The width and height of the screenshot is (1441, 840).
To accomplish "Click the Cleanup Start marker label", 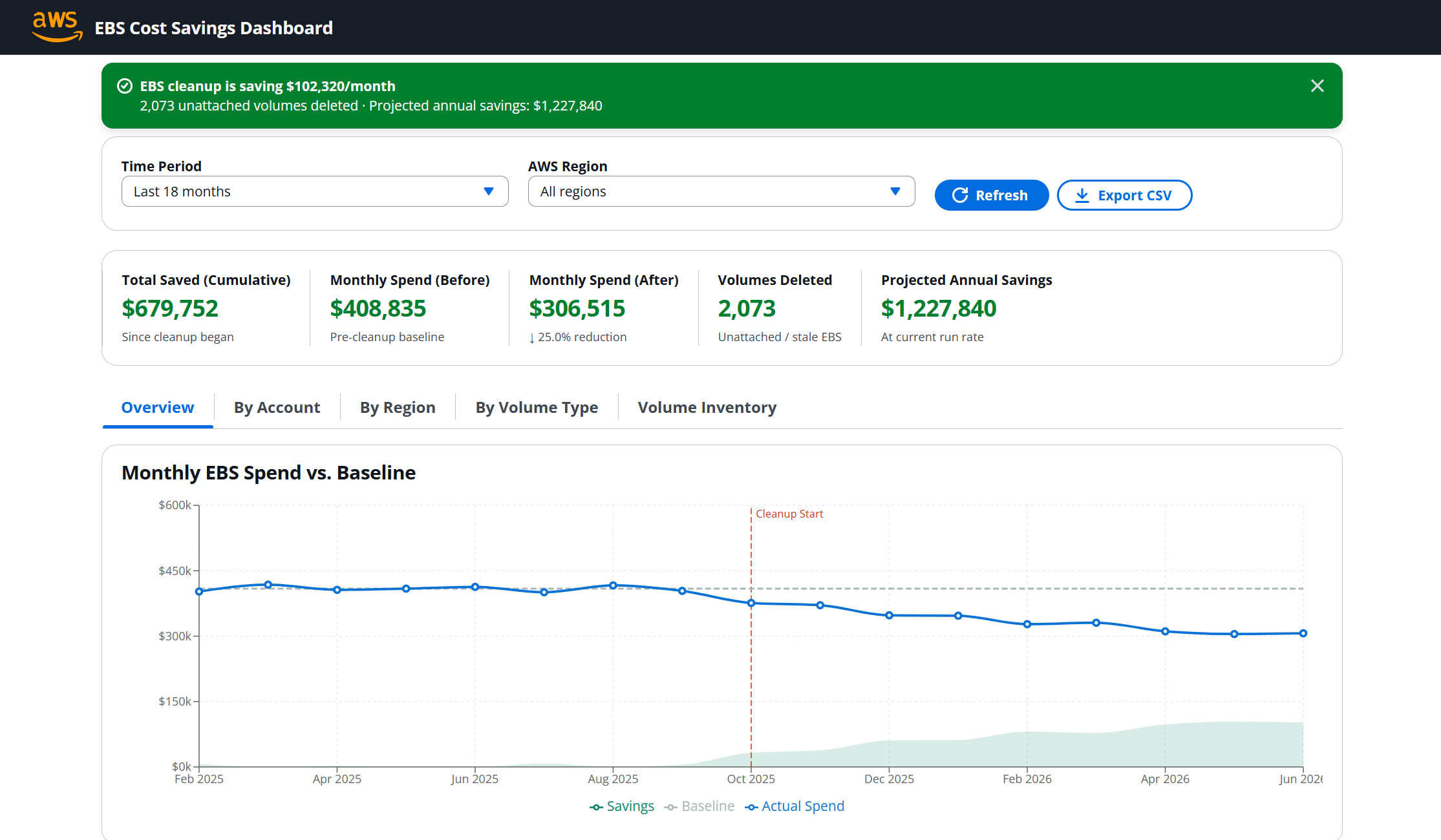I will coord(789,514).
